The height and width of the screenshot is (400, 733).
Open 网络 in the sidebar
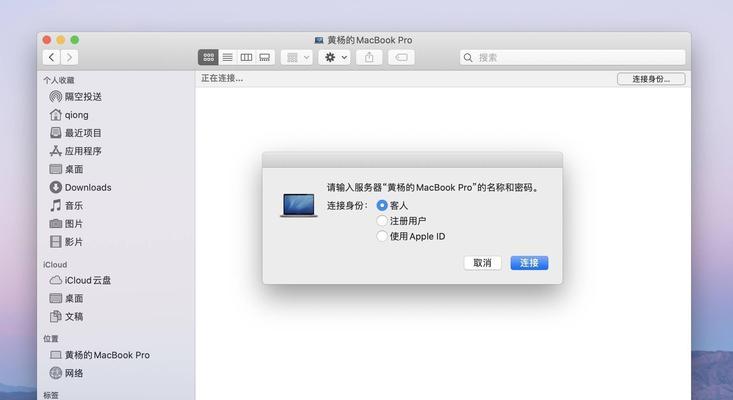click(66, 373)
